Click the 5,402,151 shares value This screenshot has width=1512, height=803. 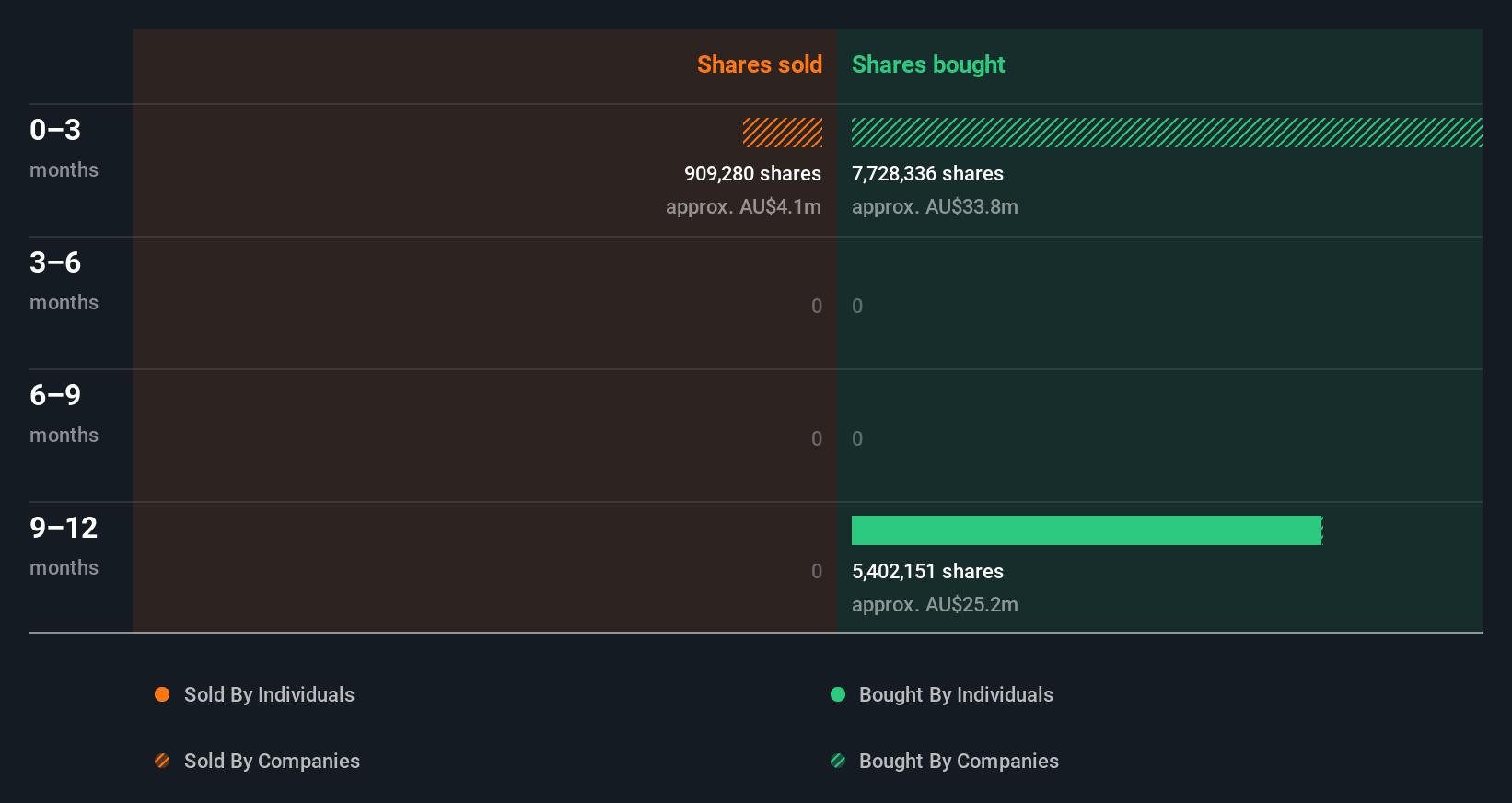927,571
